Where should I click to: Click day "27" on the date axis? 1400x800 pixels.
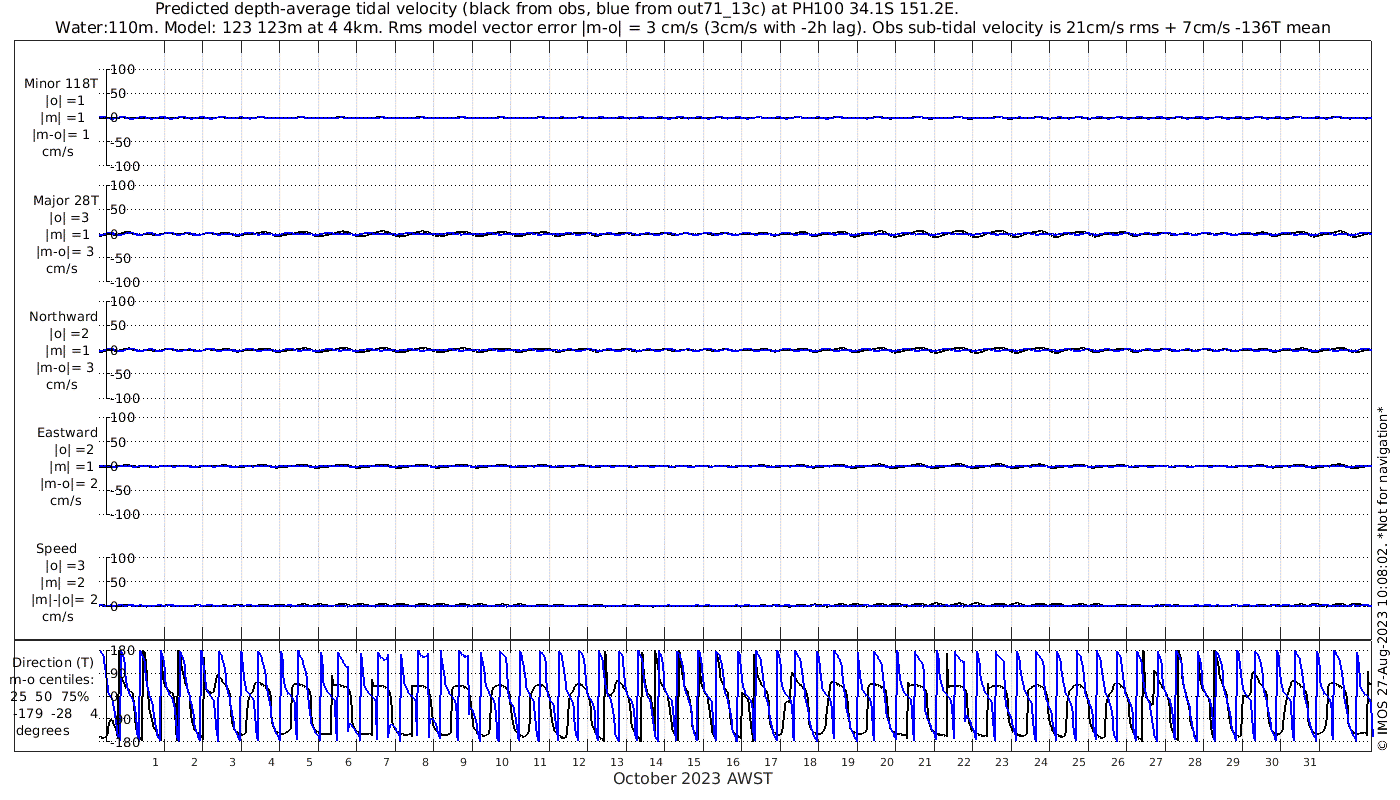1156,762
